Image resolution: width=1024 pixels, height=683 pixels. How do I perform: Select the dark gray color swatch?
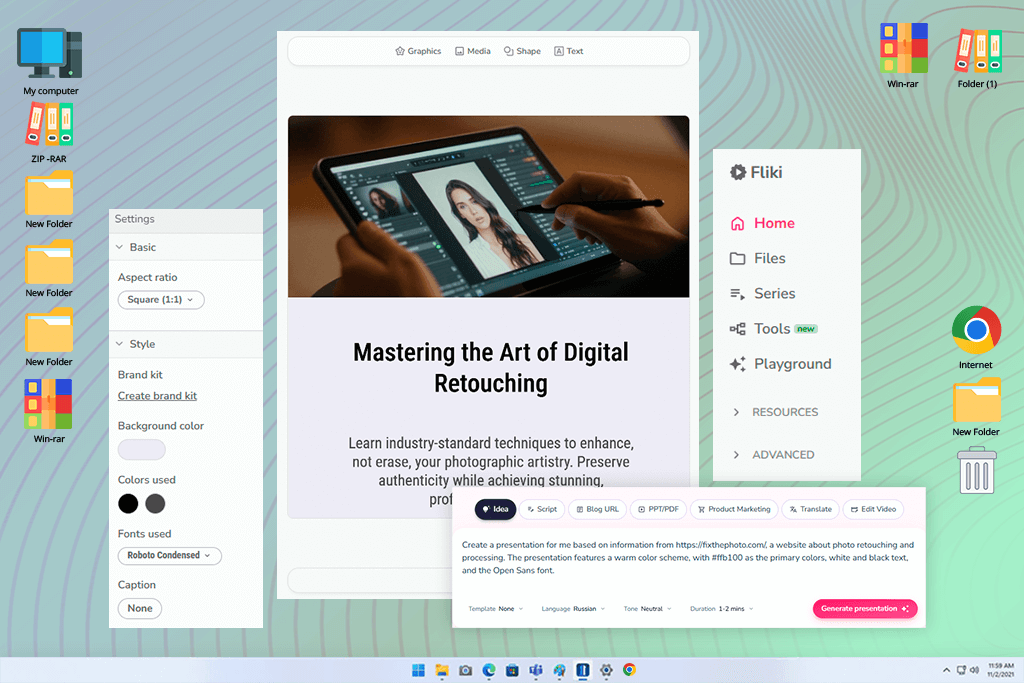click(x=155, y=503)
